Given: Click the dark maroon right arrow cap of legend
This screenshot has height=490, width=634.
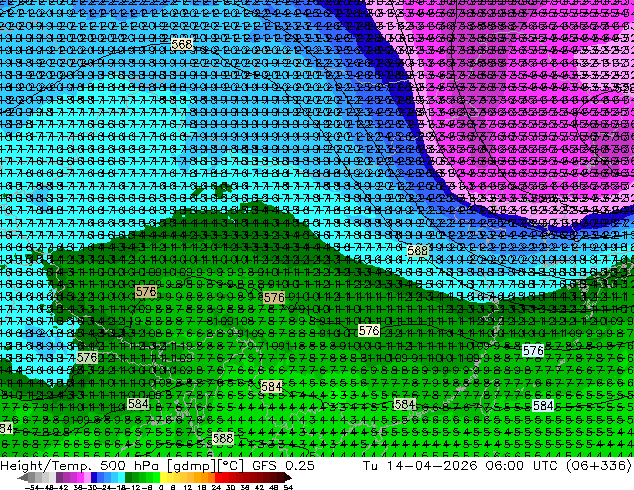Looking at the screenshot, I should [288, 477].
